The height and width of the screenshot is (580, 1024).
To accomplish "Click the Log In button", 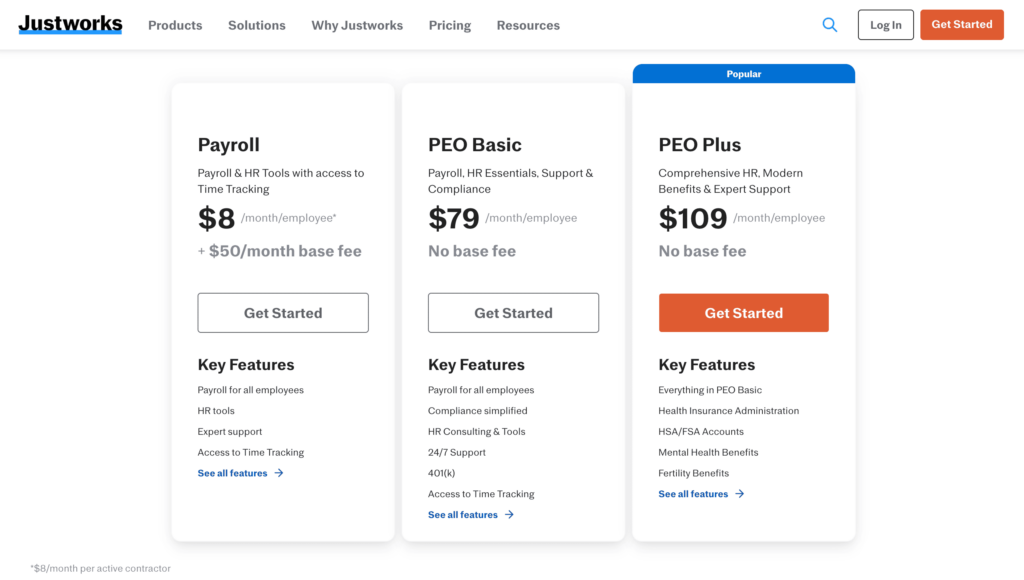I will click(x=885, y=24).
